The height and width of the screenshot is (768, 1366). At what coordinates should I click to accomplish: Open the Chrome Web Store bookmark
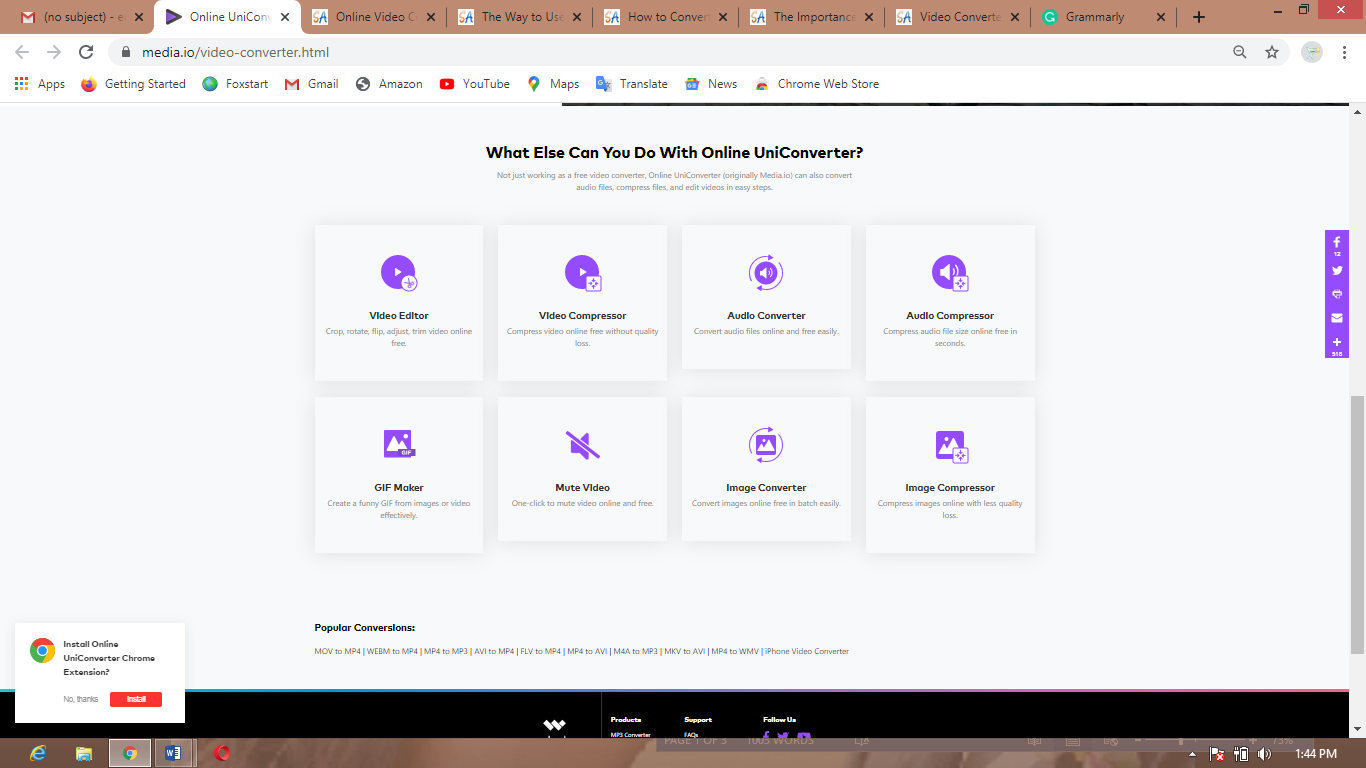tap(817, 84)
